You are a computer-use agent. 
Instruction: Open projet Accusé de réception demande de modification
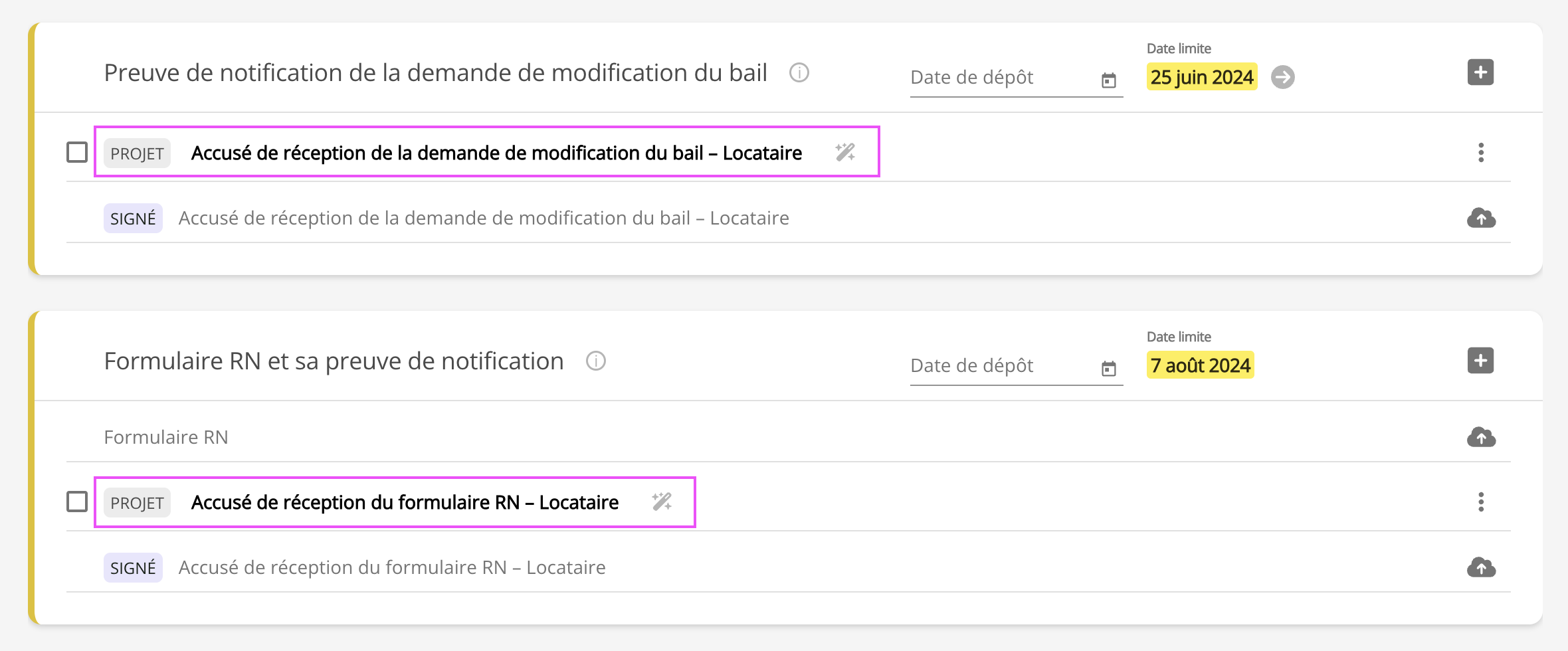pyautogui.click(x=496, y=153)
